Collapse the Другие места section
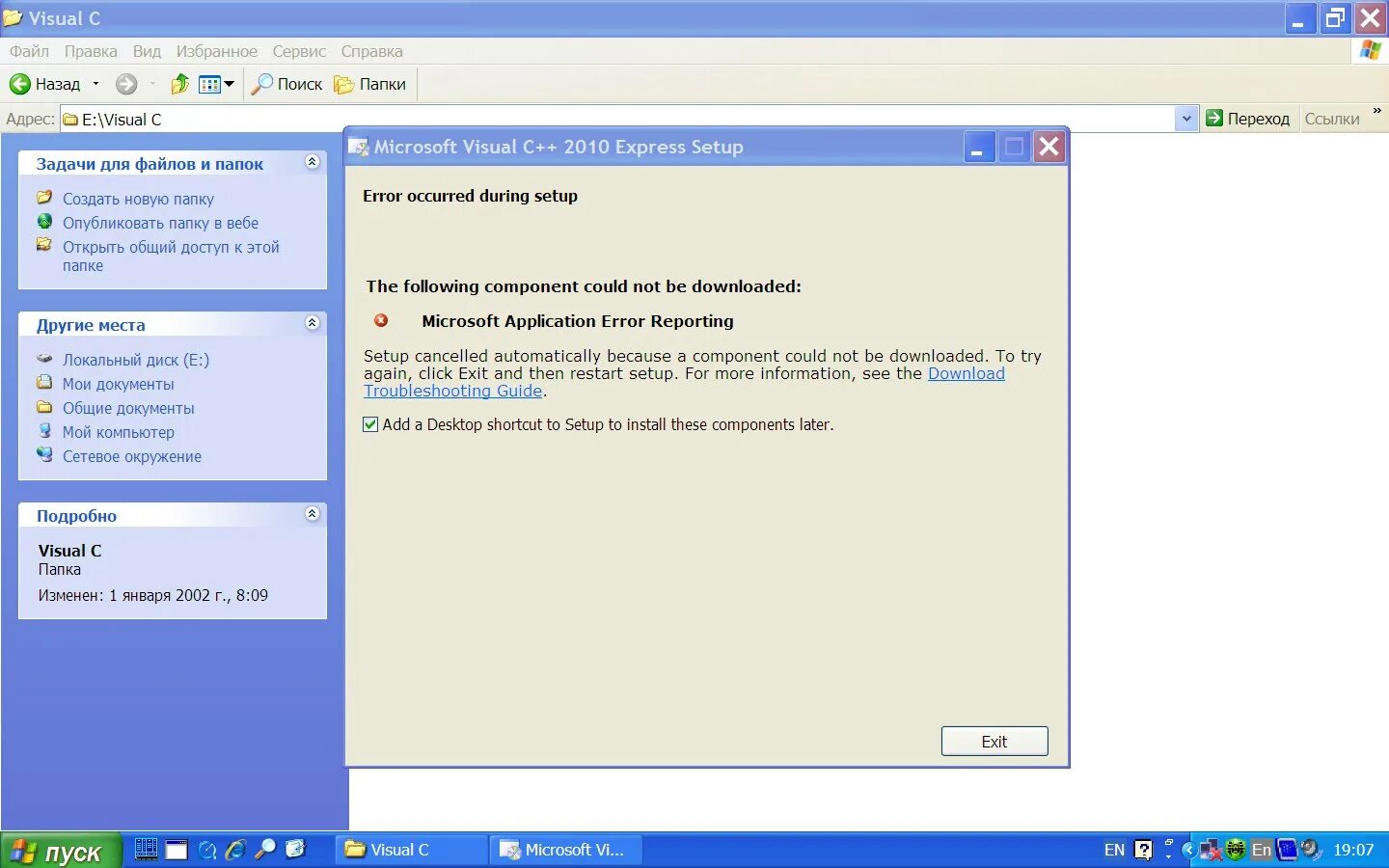 pyautogui.click(x=312, y=324)
